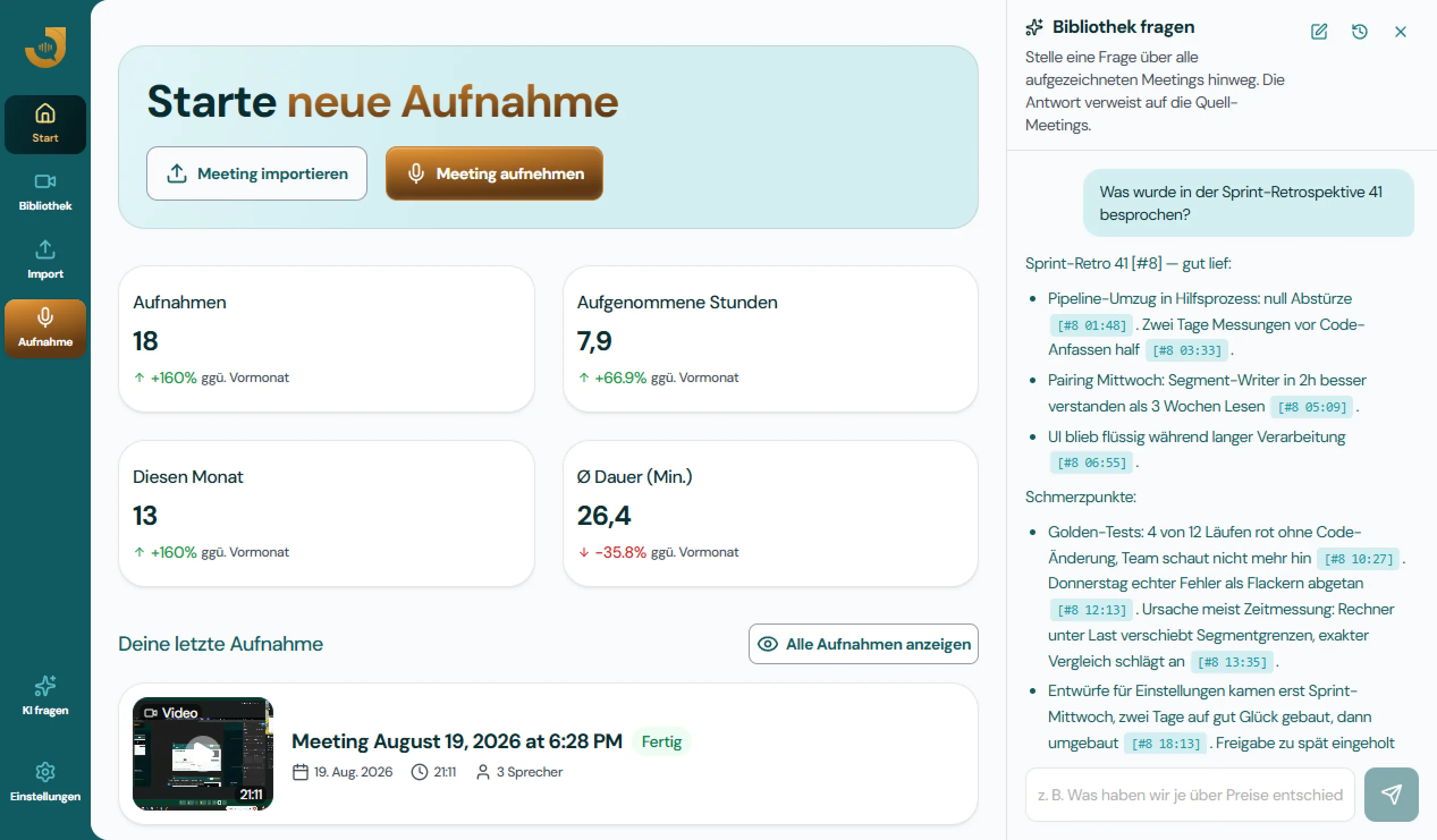Open the Start page in sidebar
This screenshot has width=1437, height=840.
tap(45, 124)
